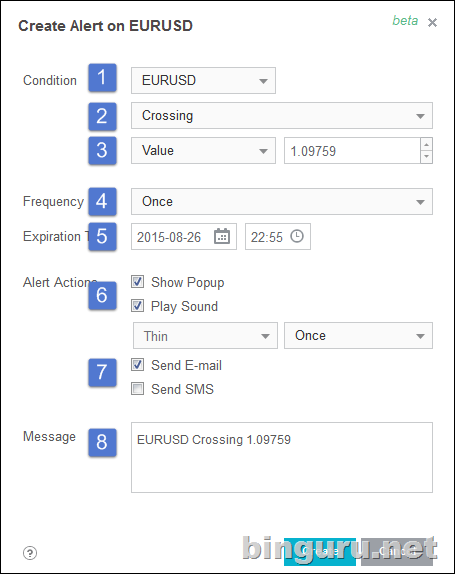Screen dimensions: 455x574
Task: Toggle the Play Sound checkbox
Action: click(x=138, y=306)
